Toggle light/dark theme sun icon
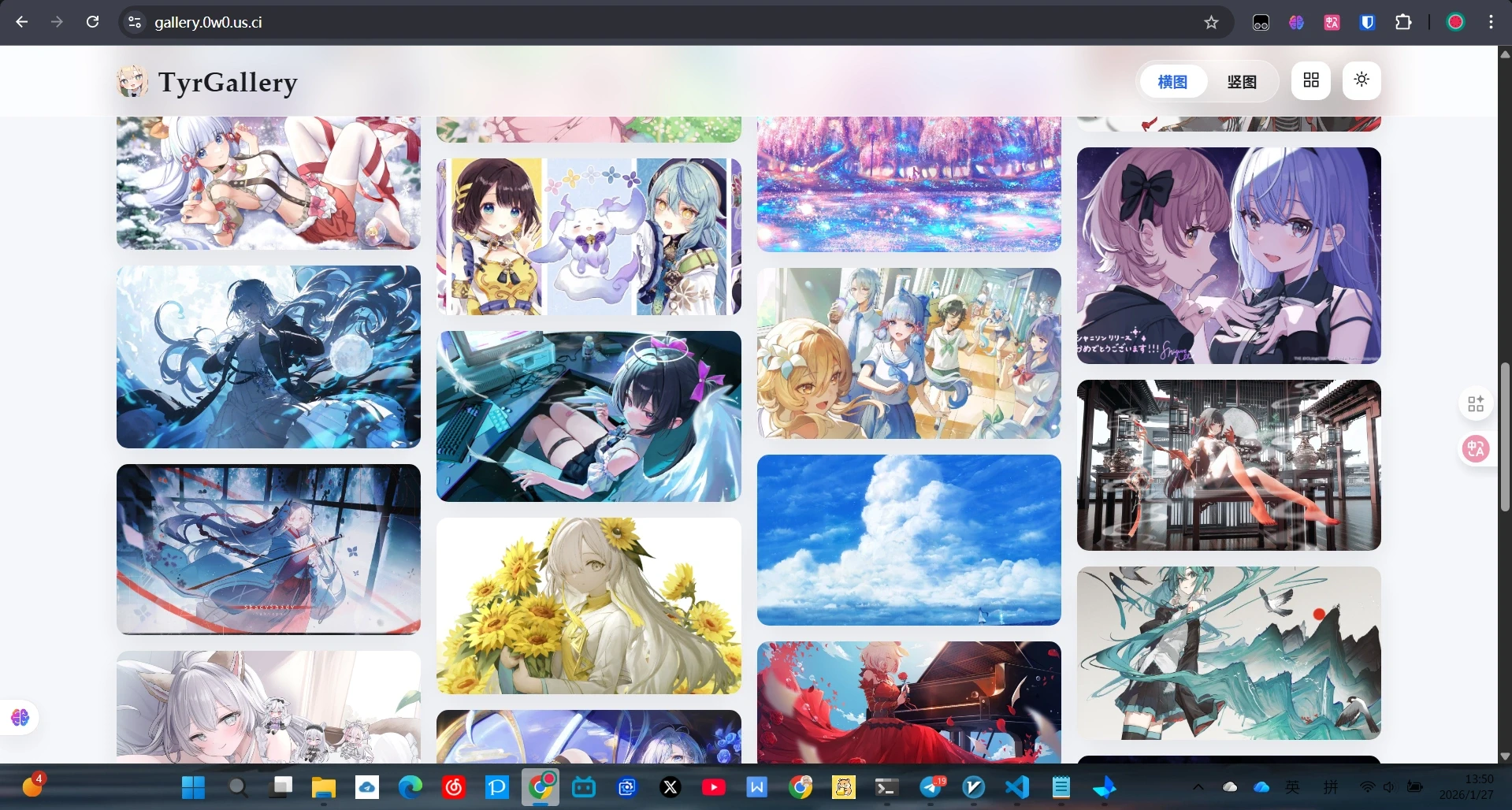Image resolution: width=1512 pixels, height=810 pixels. pyautogui.click(x=1362, y=80)
